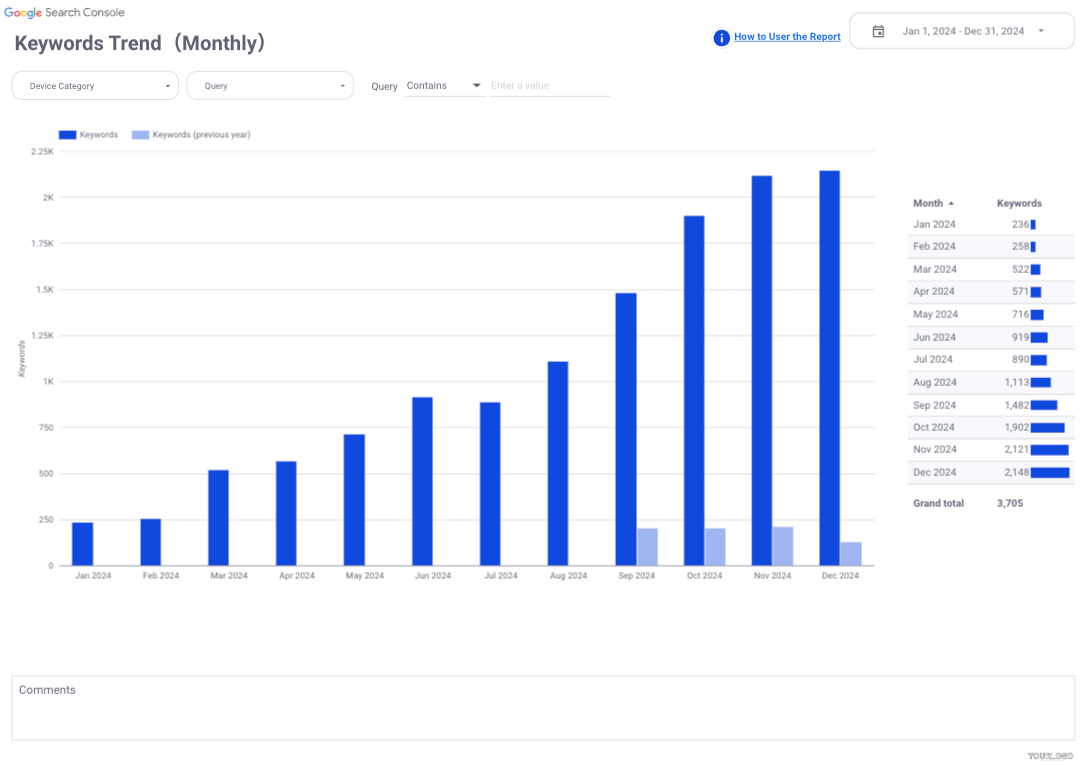Click the Nov 2024 previous-year light bar
Image resolution: width=1085 pixels, height=765 pixels.
click(783, 546)
